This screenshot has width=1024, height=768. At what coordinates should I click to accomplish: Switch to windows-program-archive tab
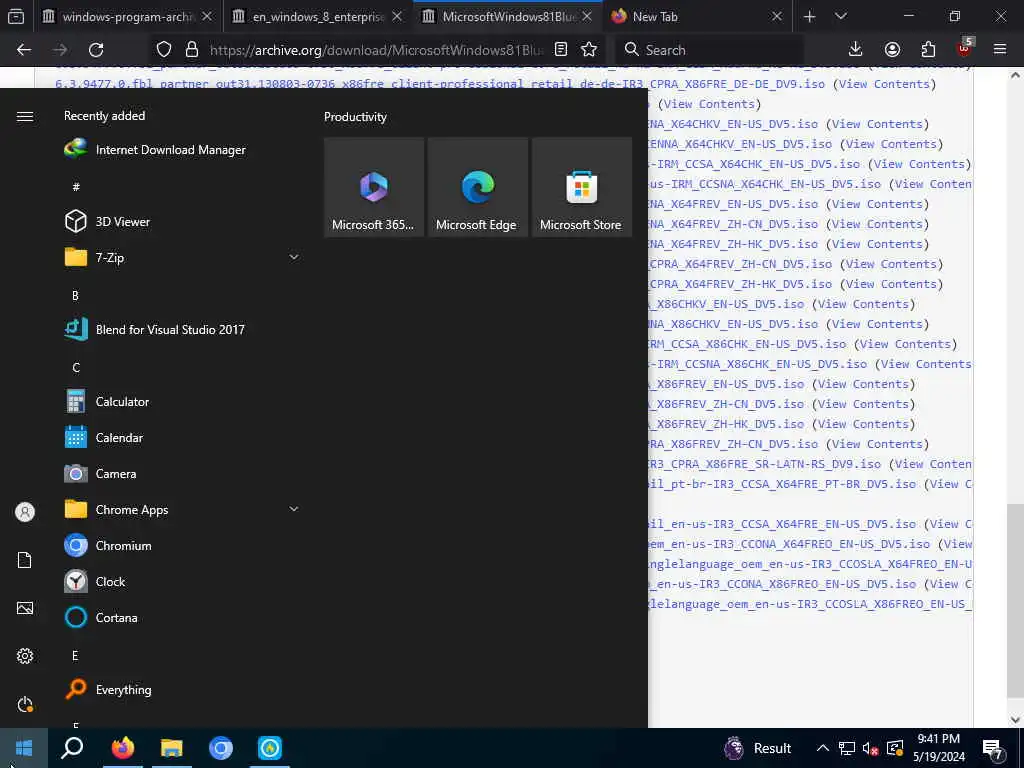[127, 16]
